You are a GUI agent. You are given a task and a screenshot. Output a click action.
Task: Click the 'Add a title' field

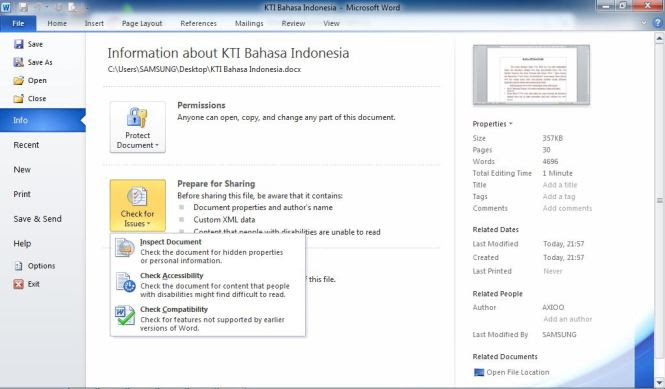[x=560, y=185]
